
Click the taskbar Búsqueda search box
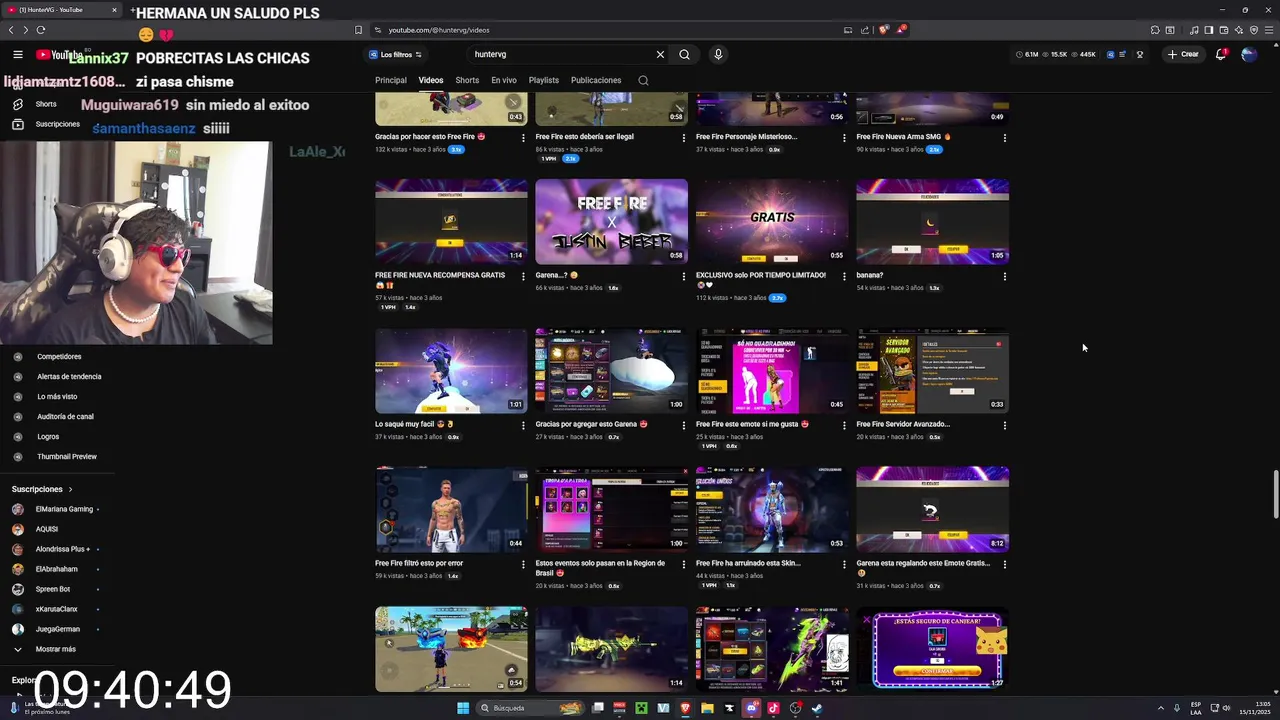[530, 708]
